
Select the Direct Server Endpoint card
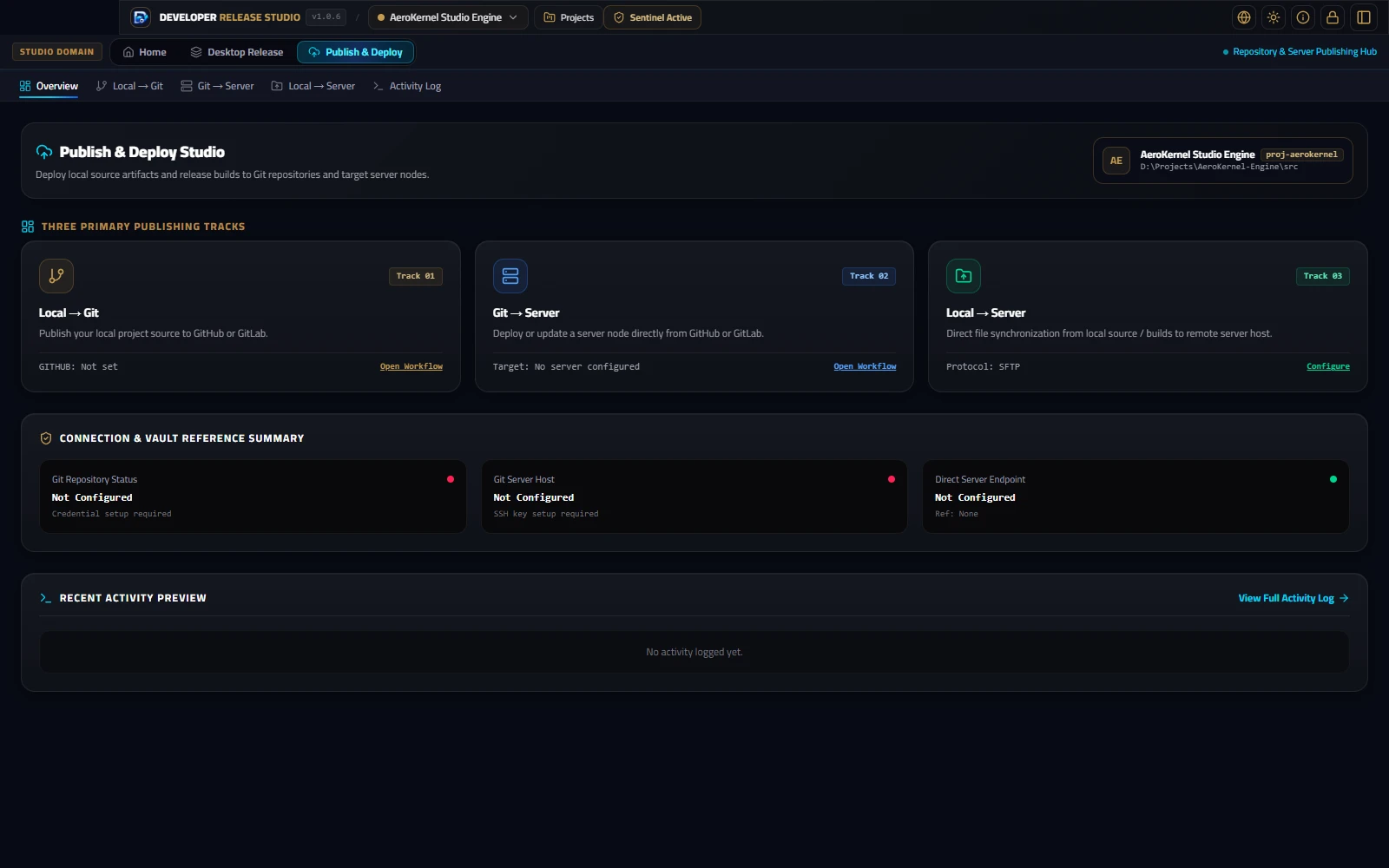coord(1136,496)
